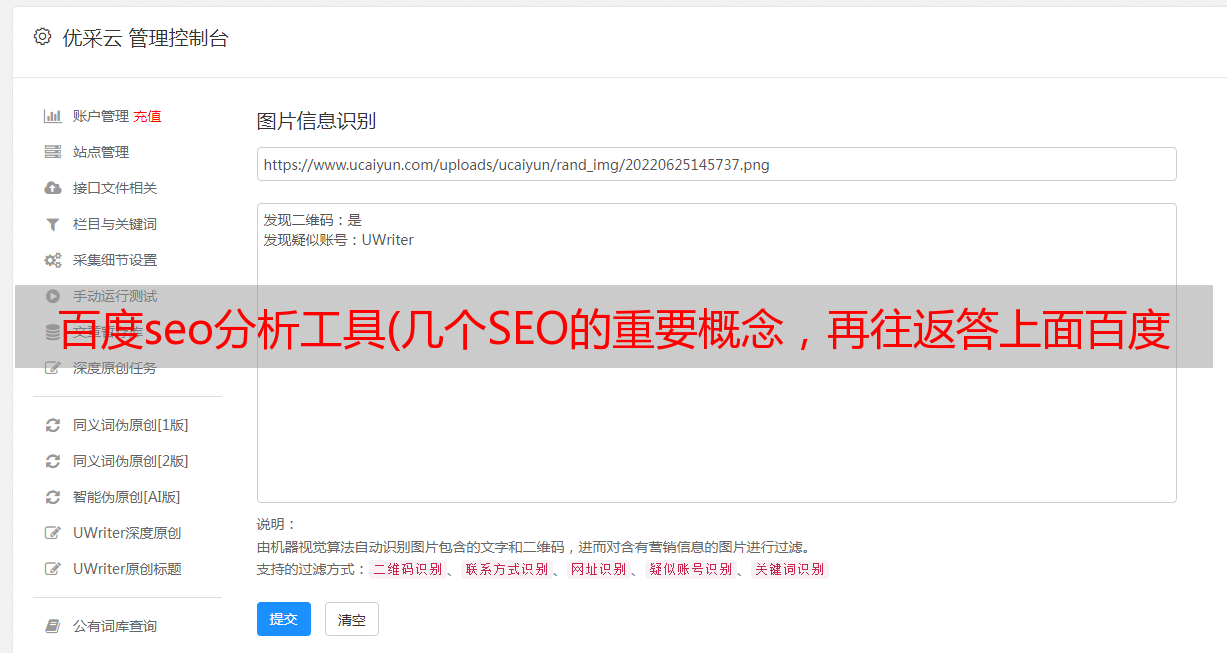Click the red 充值 link
The height and width of the screenshot is (653, 1227).
click(147, 116)
